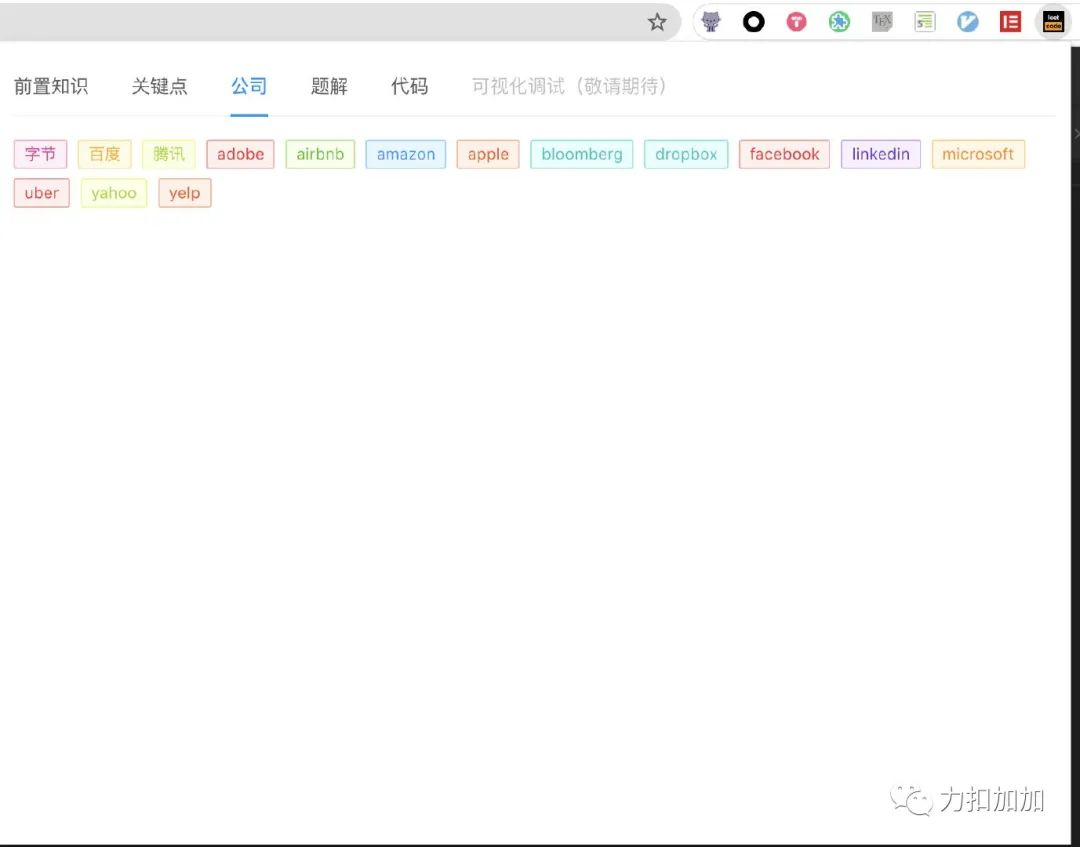1080x847 pixels.
Task: Select the uber tag
Action: [x=42, y=193]
